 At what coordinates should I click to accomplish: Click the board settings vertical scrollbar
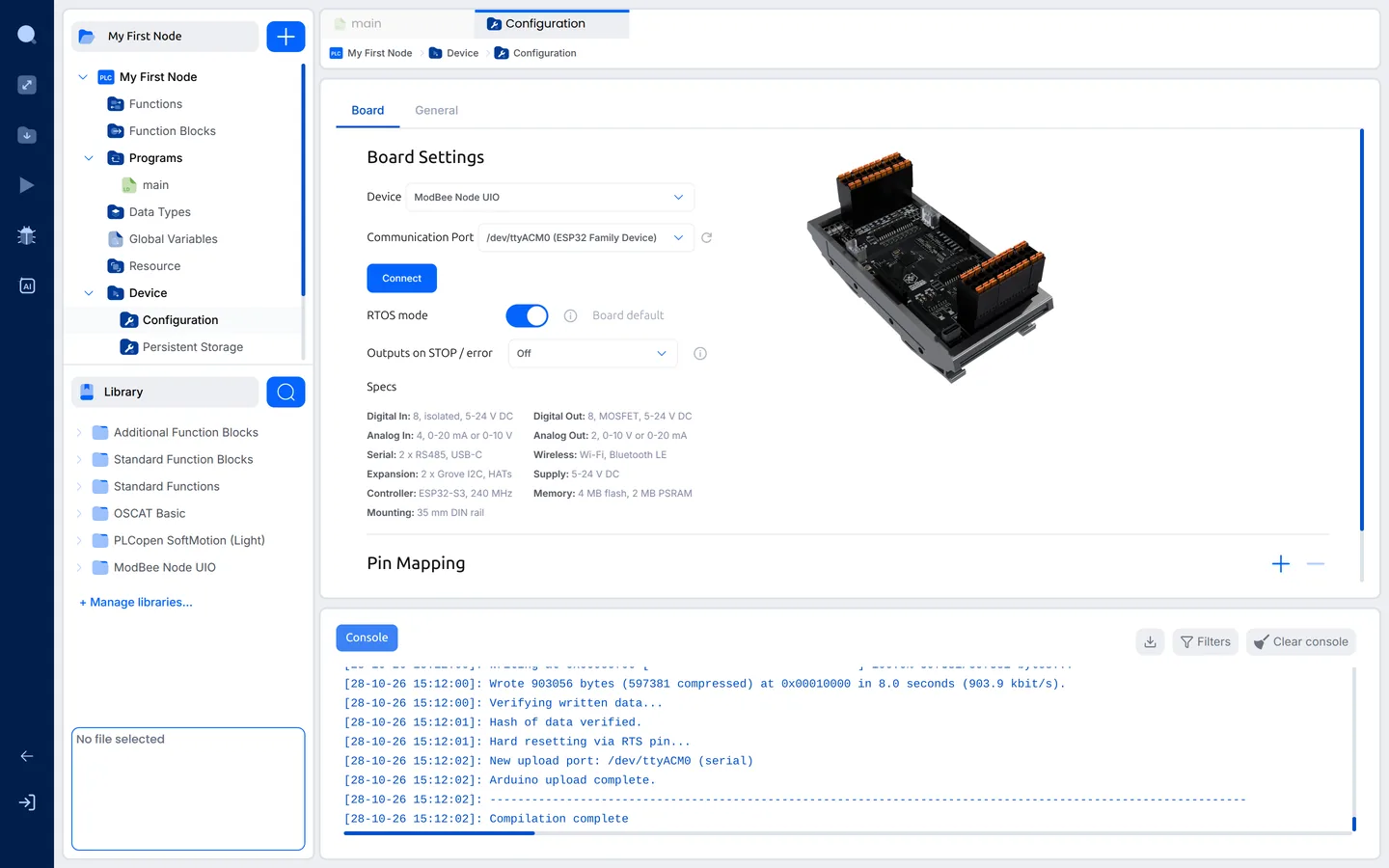[x=1362, y=330]
